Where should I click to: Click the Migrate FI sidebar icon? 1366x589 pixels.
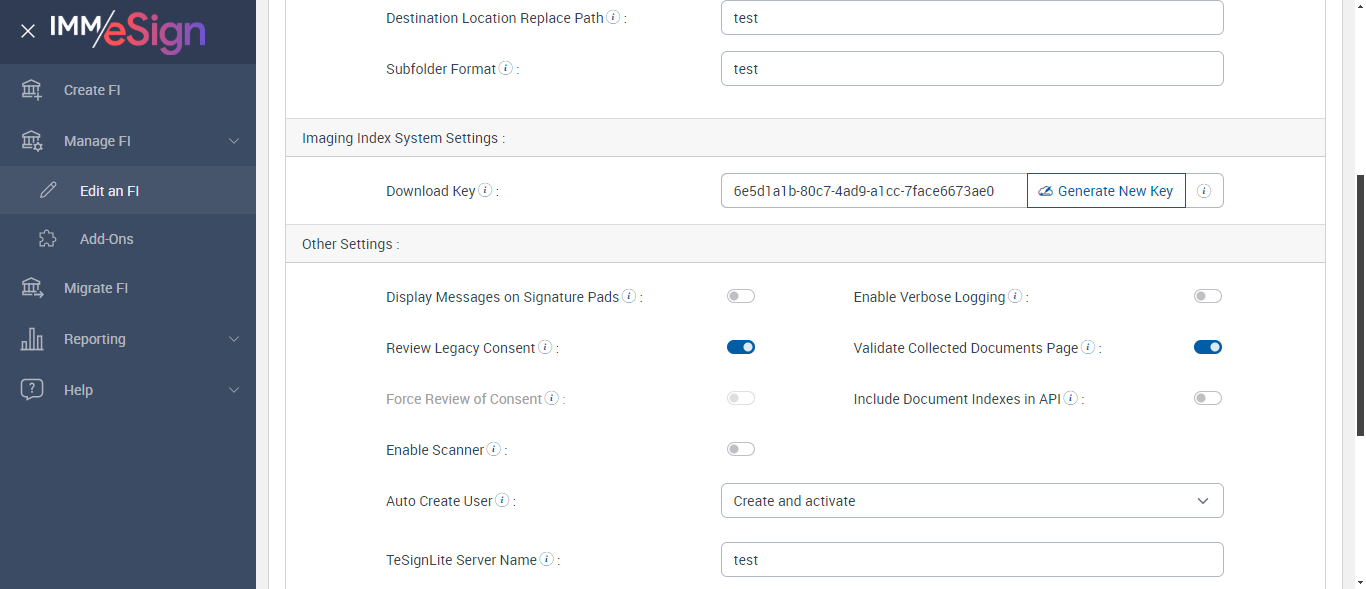click(x=32, y=288)
